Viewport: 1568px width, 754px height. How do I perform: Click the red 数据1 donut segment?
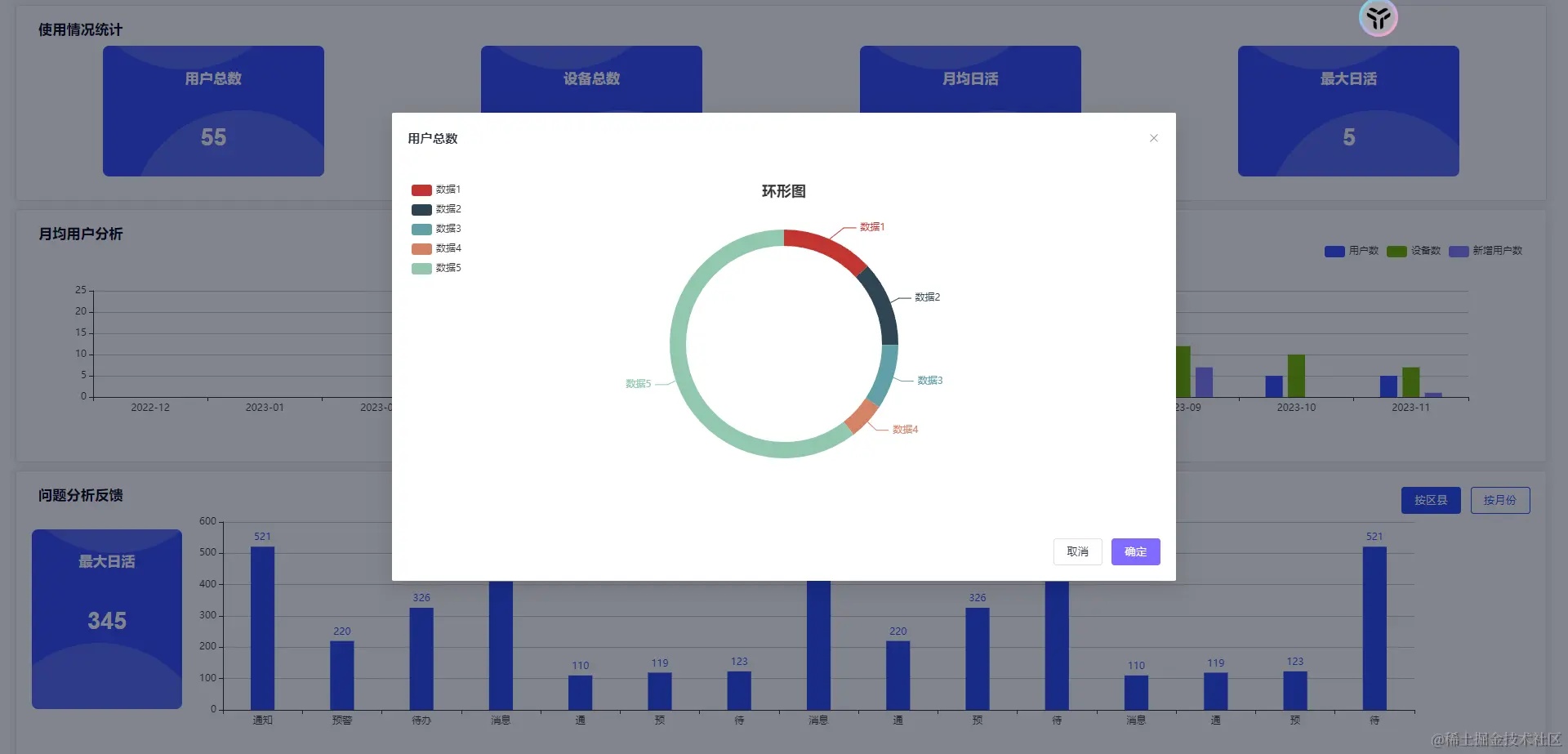coord(829,247)
